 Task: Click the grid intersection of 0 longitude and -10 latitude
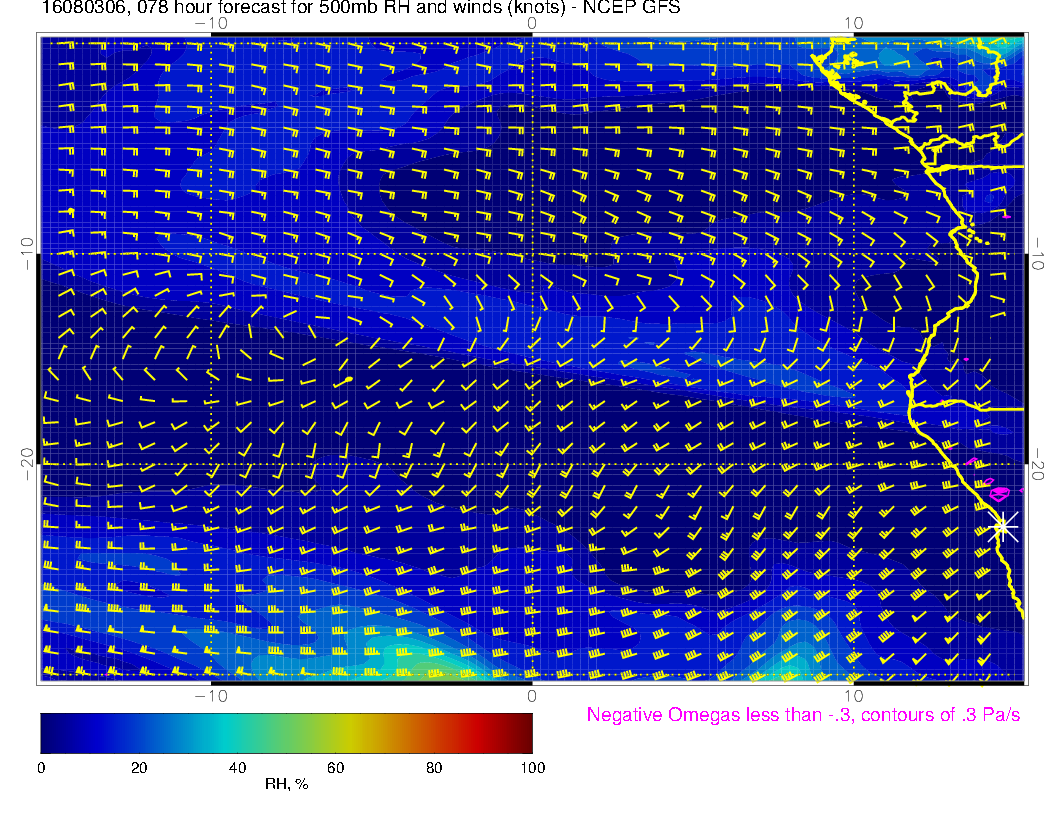tap(532, 253)
